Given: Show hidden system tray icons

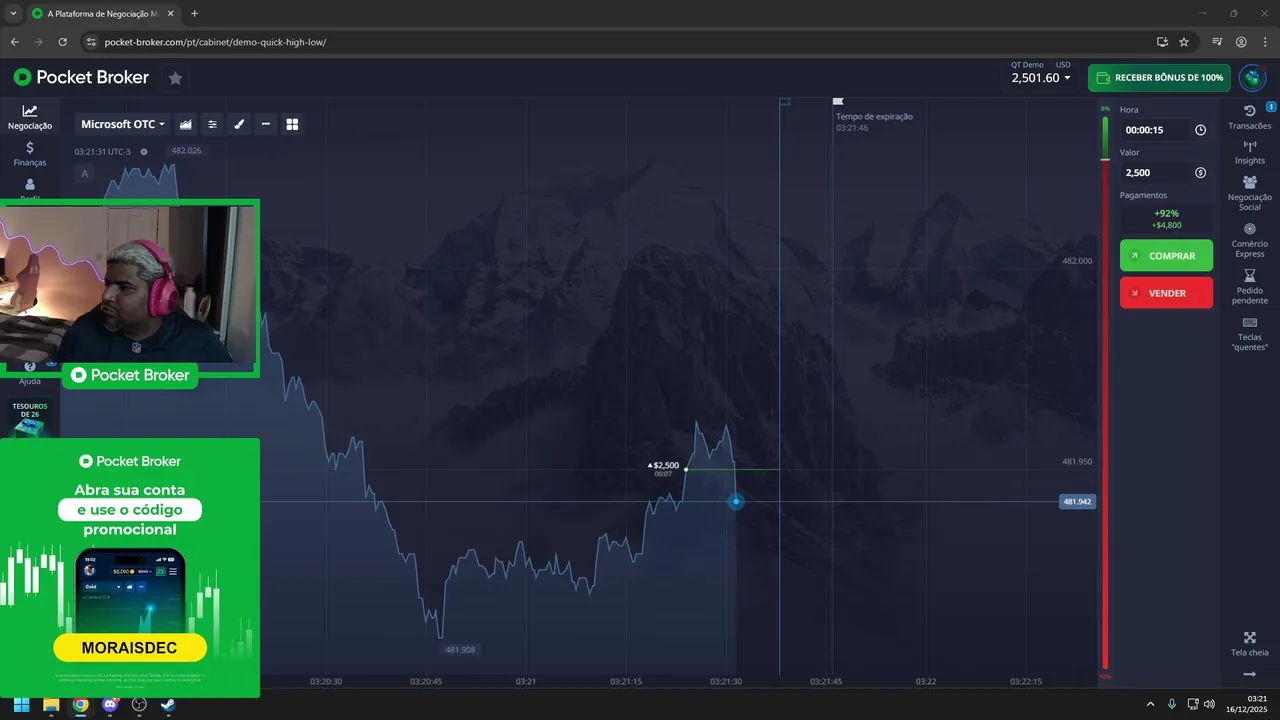Looking at the screenshot, I should [1150, 704].
